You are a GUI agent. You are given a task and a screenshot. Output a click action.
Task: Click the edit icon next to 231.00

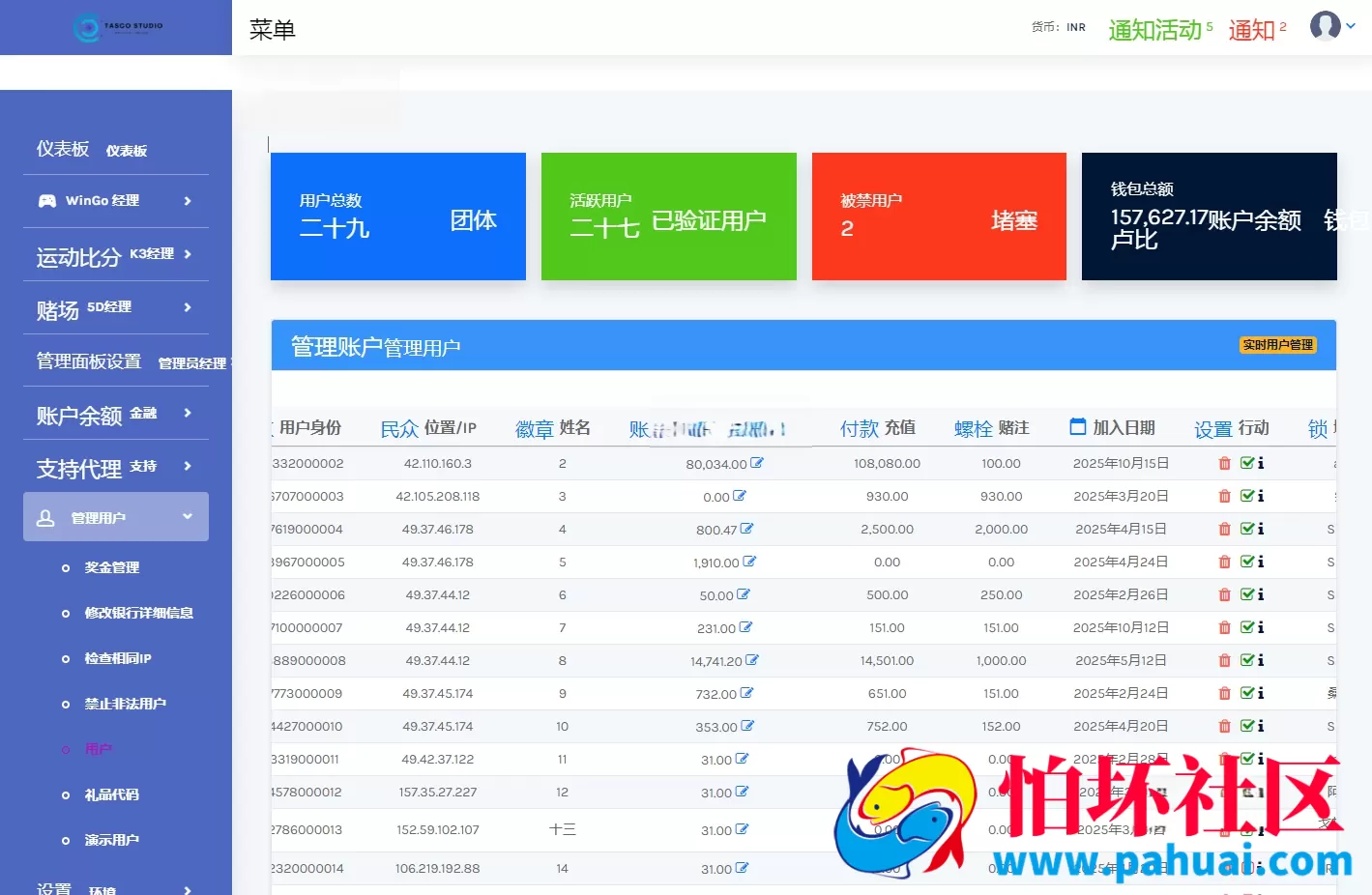click(745, 627)
